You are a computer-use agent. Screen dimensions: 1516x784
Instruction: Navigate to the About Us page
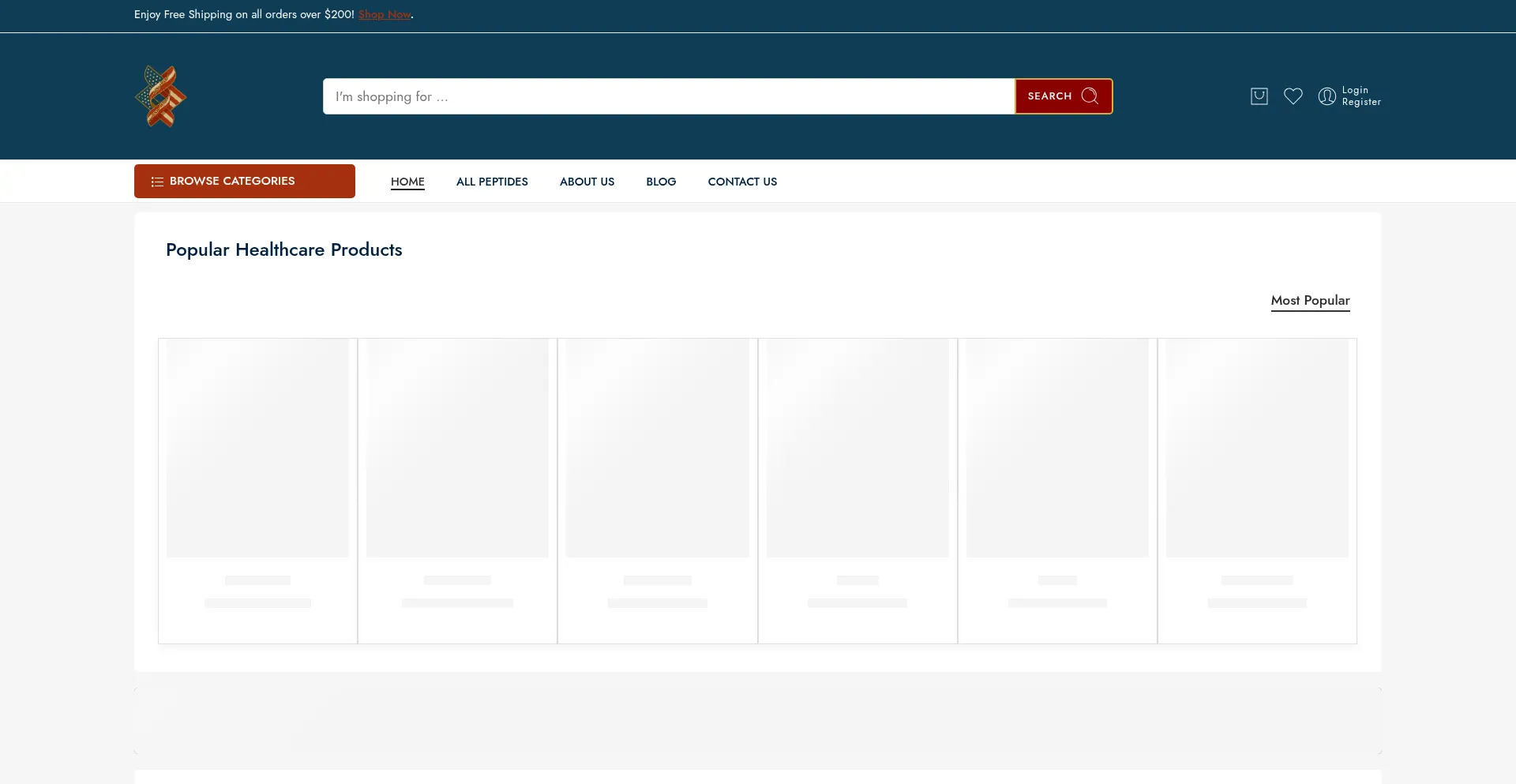point(587,182)
